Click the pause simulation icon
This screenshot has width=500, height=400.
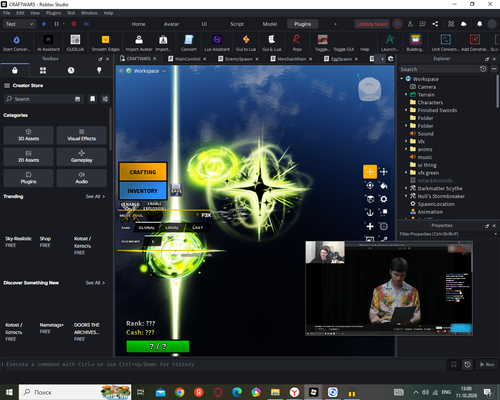tap(56, 24)
